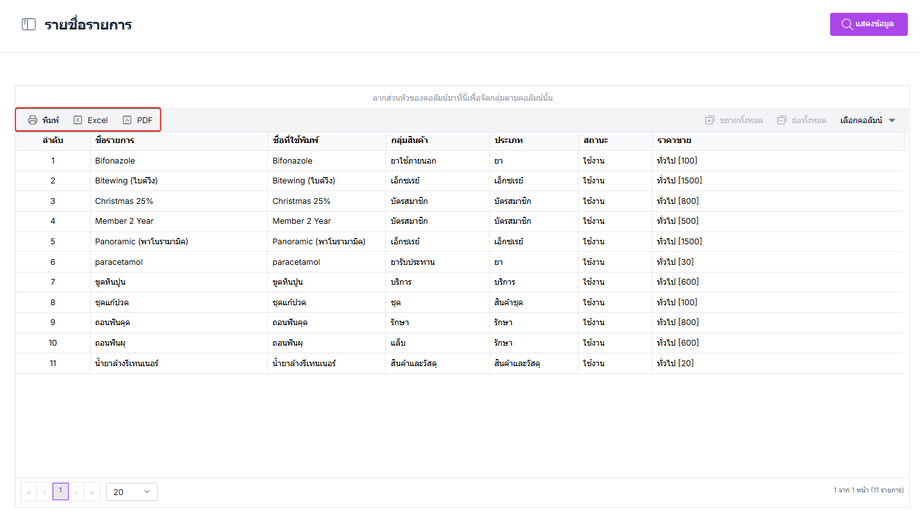Click the ขยายทั้งหมด expand-all icon
Viewport: 920px width, 513px height.
click(710, 120)
